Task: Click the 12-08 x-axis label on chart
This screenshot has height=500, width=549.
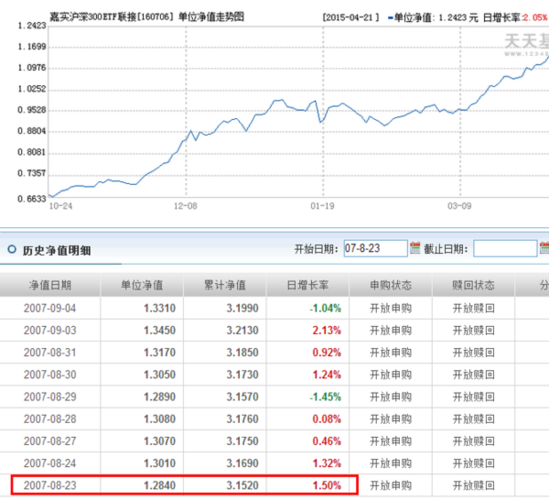Action: coord(186,206)
